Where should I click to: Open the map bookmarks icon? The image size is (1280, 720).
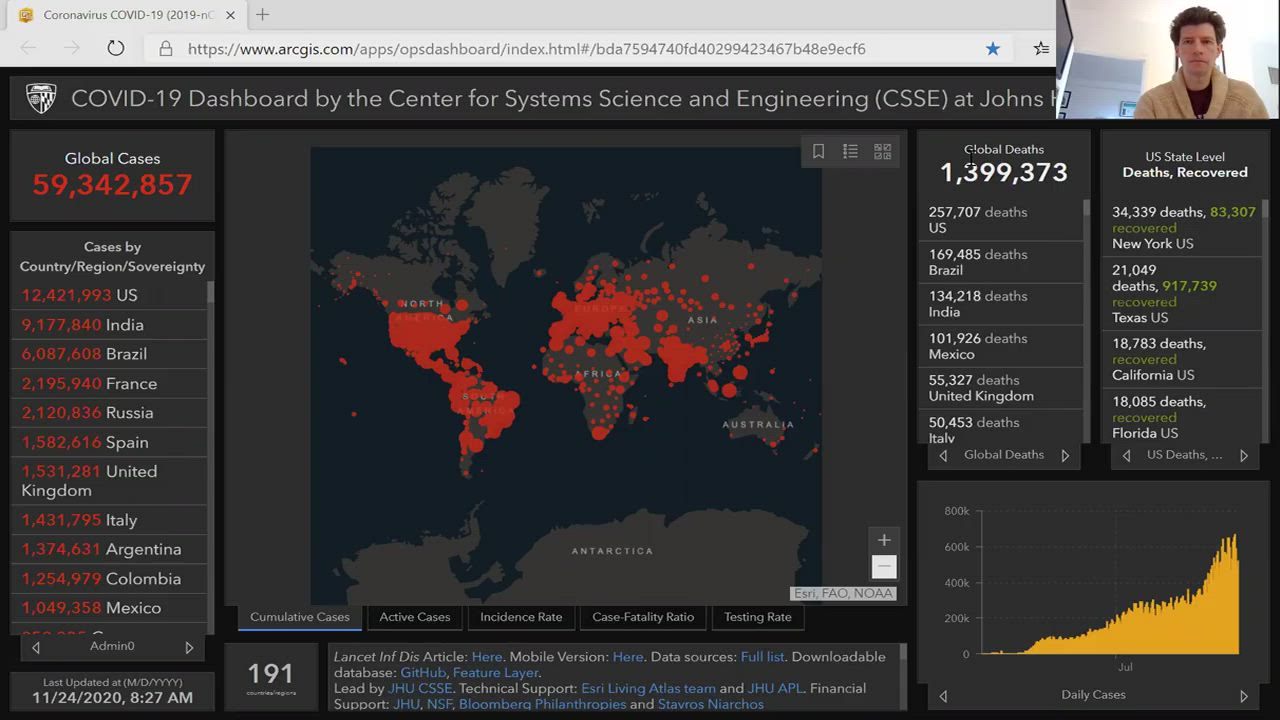(x=818, y=151)
